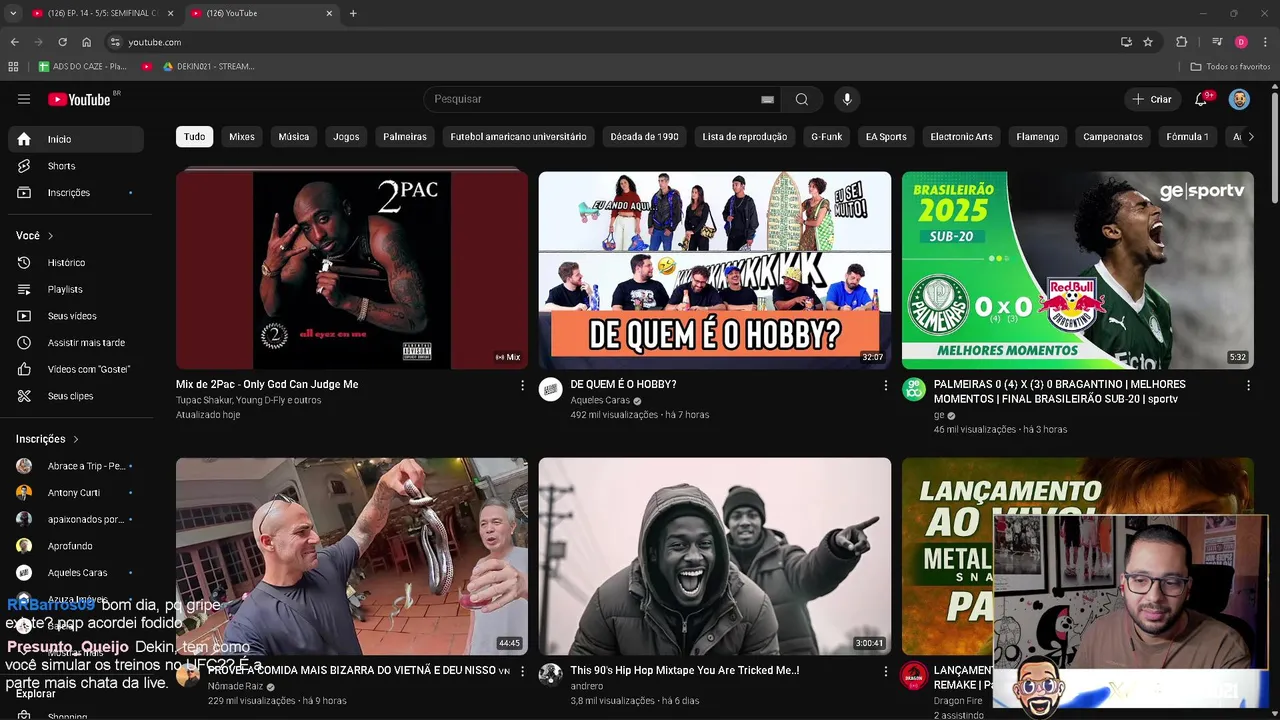Select the Fórmula 1 filter chip
This screenshot has height=720, width=1280.
pos(1187,137)
